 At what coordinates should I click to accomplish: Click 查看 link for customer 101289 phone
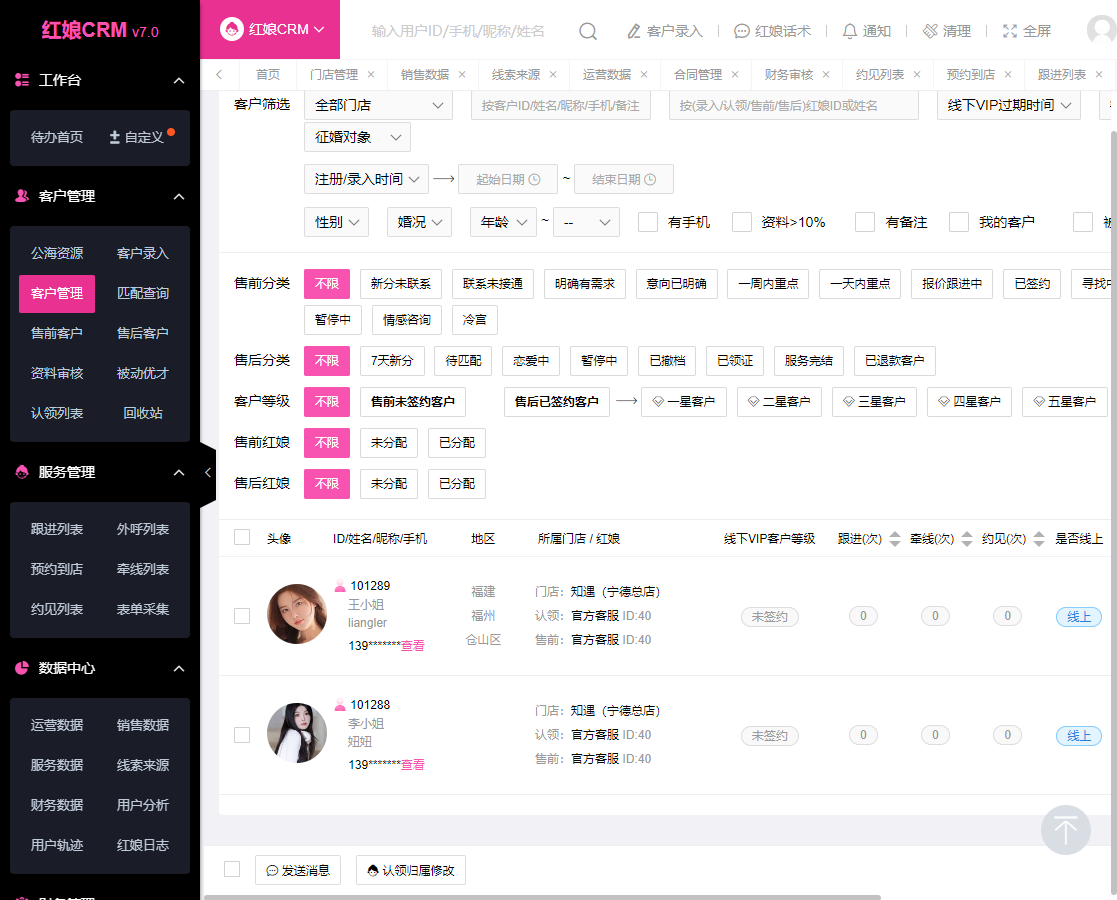click(413, 646)
